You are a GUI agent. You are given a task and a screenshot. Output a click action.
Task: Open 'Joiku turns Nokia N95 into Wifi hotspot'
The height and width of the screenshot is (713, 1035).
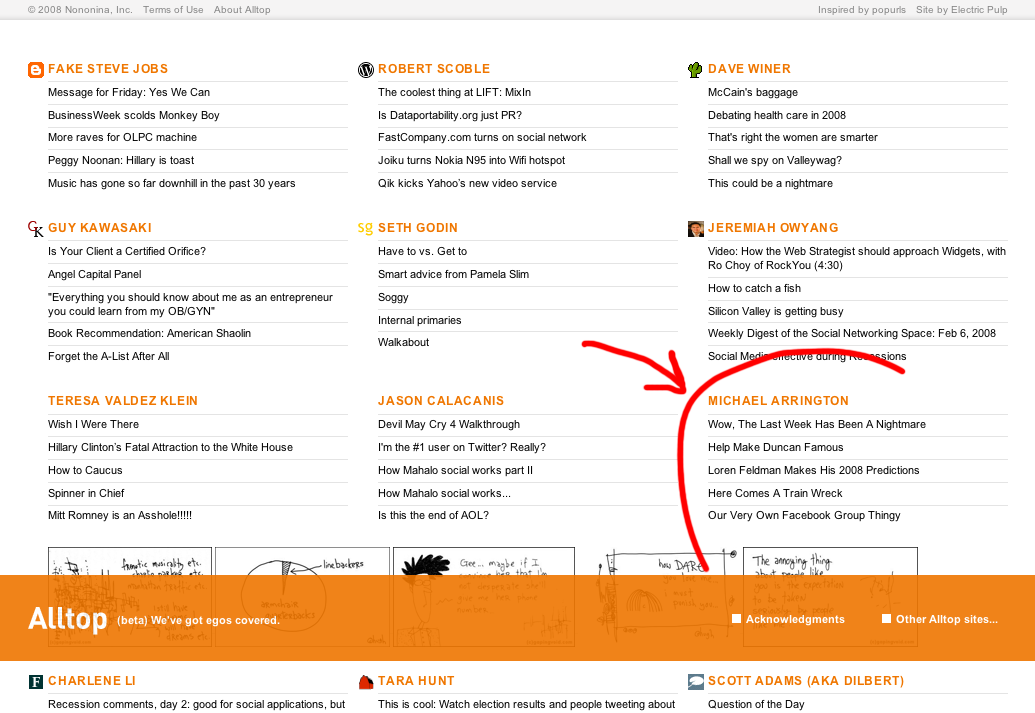471,160
